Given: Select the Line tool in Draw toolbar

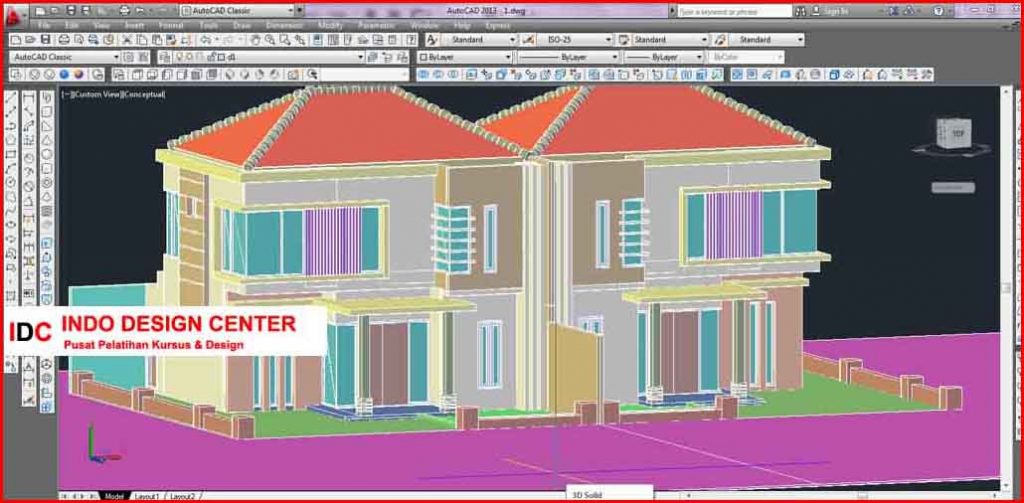Looking at the screenshot, I should 11,99.
